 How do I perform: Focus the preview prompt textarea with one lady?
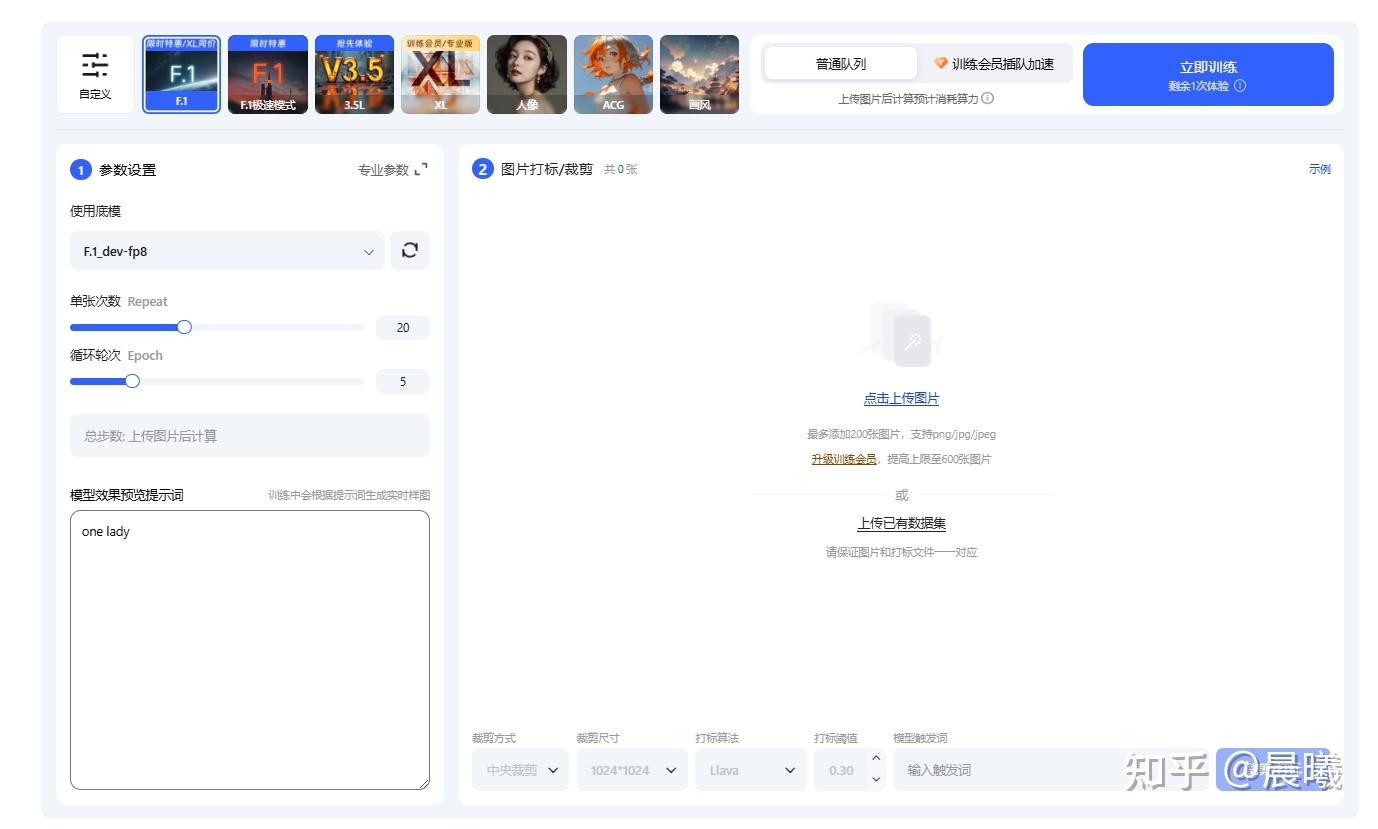250,650
